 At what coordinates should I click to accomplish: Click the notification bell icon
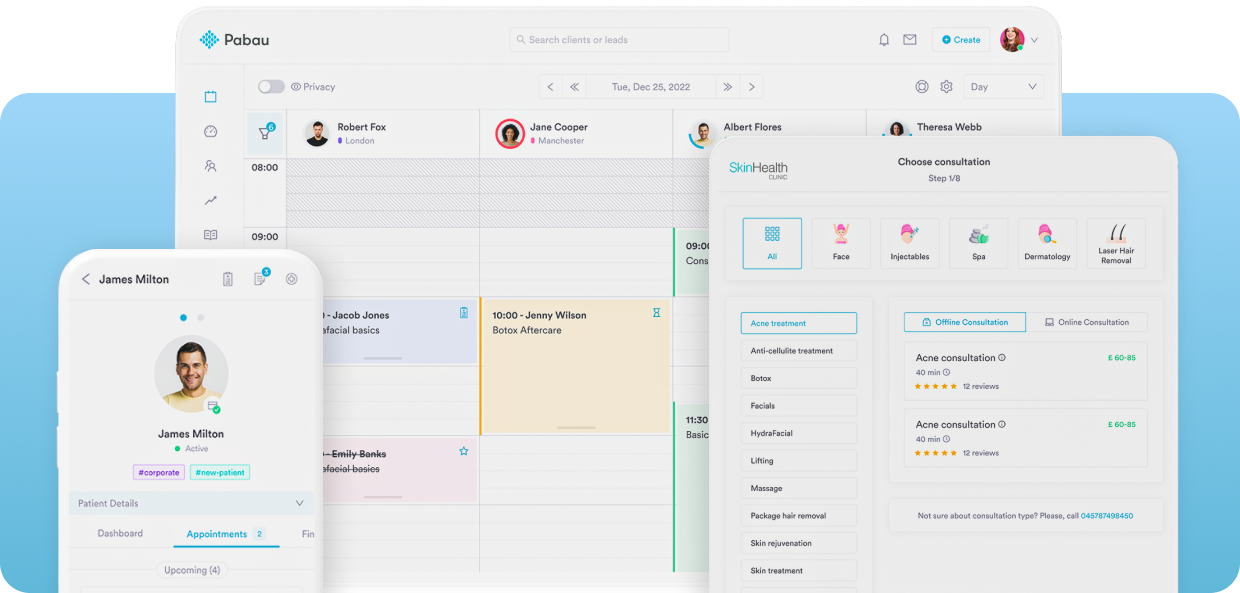884,40
